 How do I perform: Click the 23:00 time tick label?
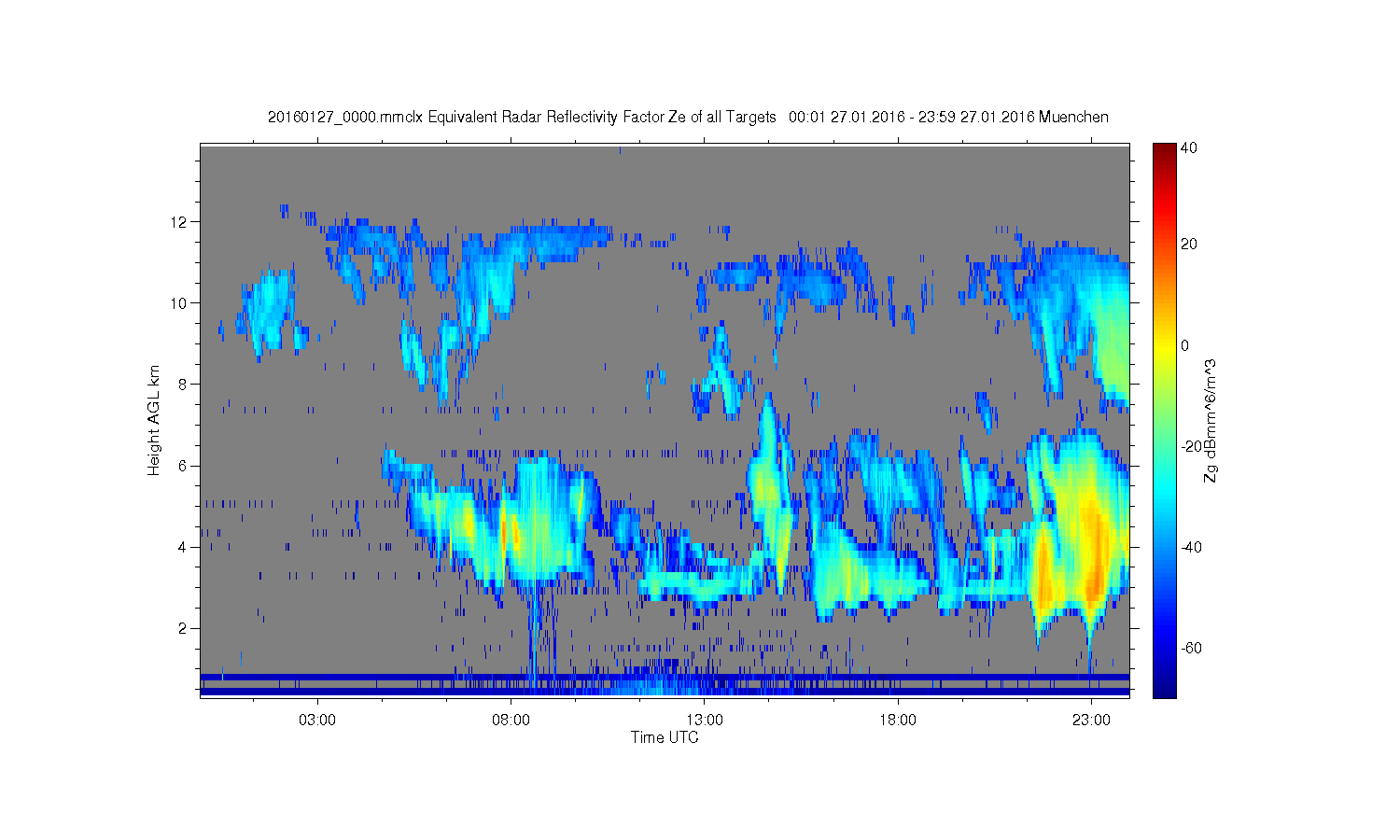(x=1091, y=720)
